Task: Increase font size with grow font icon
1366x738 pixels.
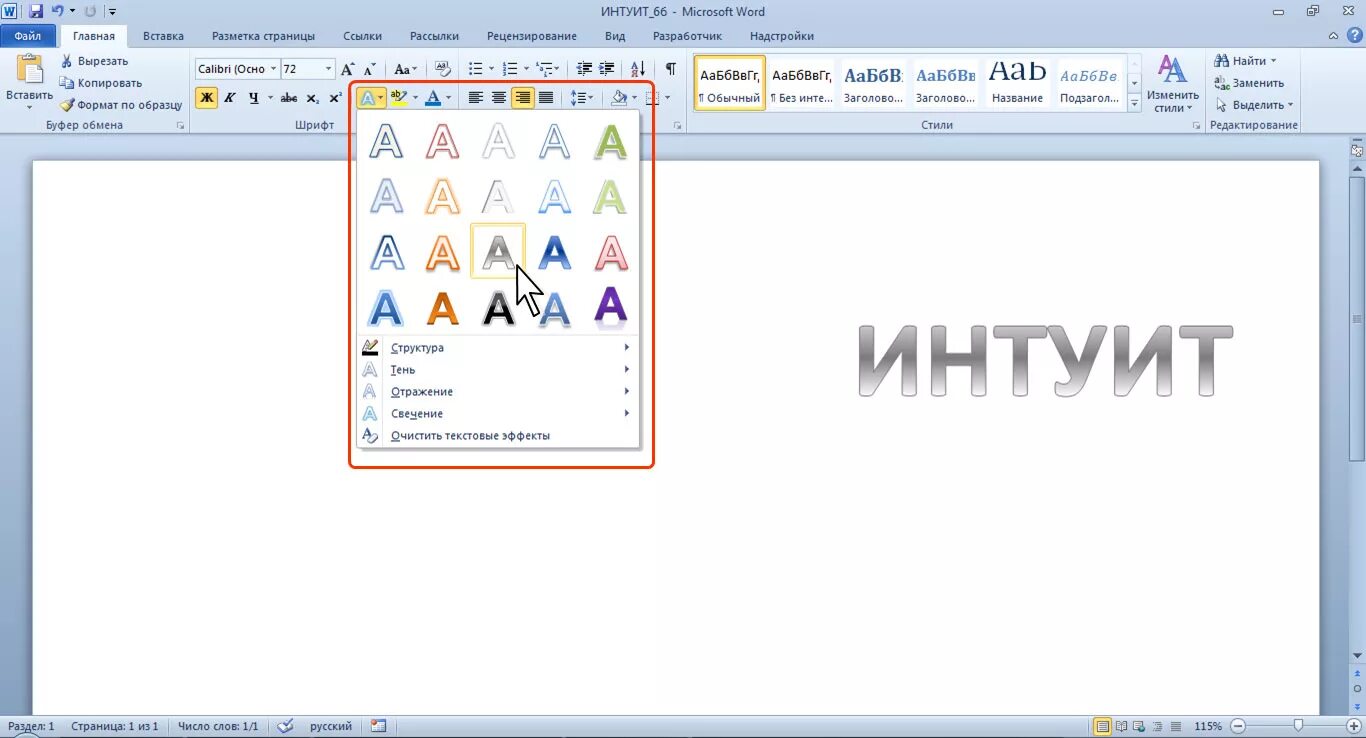Action: [x=348, y=69]
